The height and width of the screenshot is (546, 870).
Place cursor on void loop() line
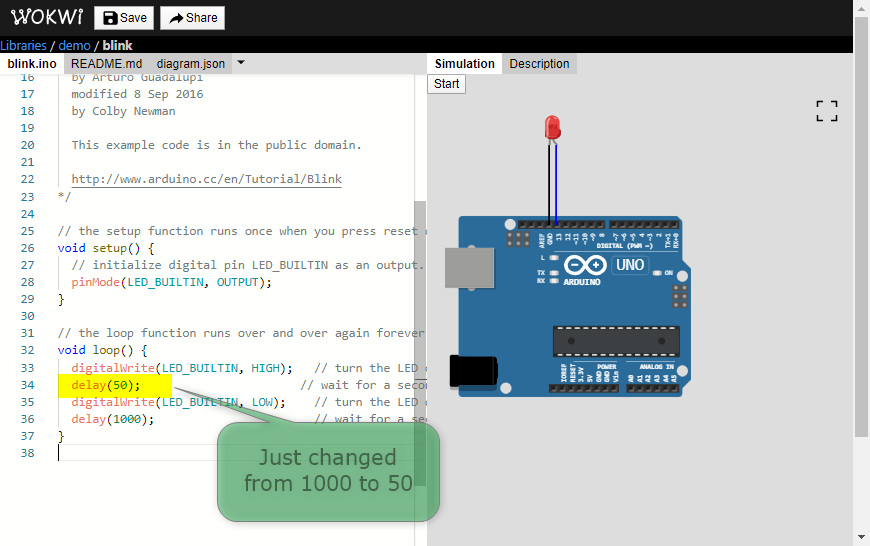(103, 350)
